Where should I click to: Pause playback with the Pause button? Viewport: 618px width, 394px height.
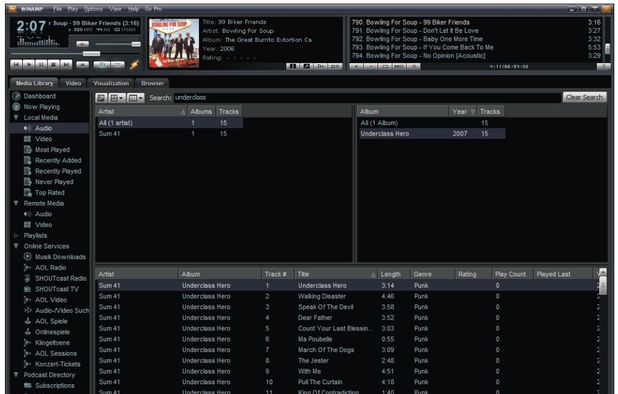(x=41, y=65)
